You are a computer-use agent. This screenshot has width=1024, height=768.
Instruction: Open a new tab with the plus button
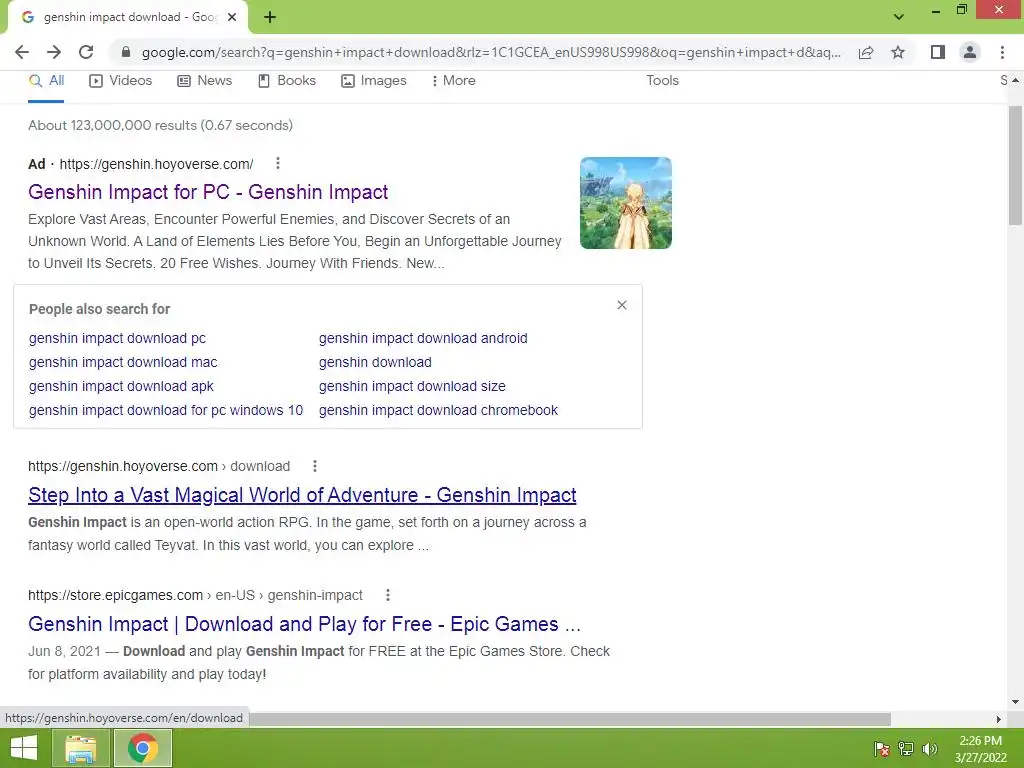270,17
